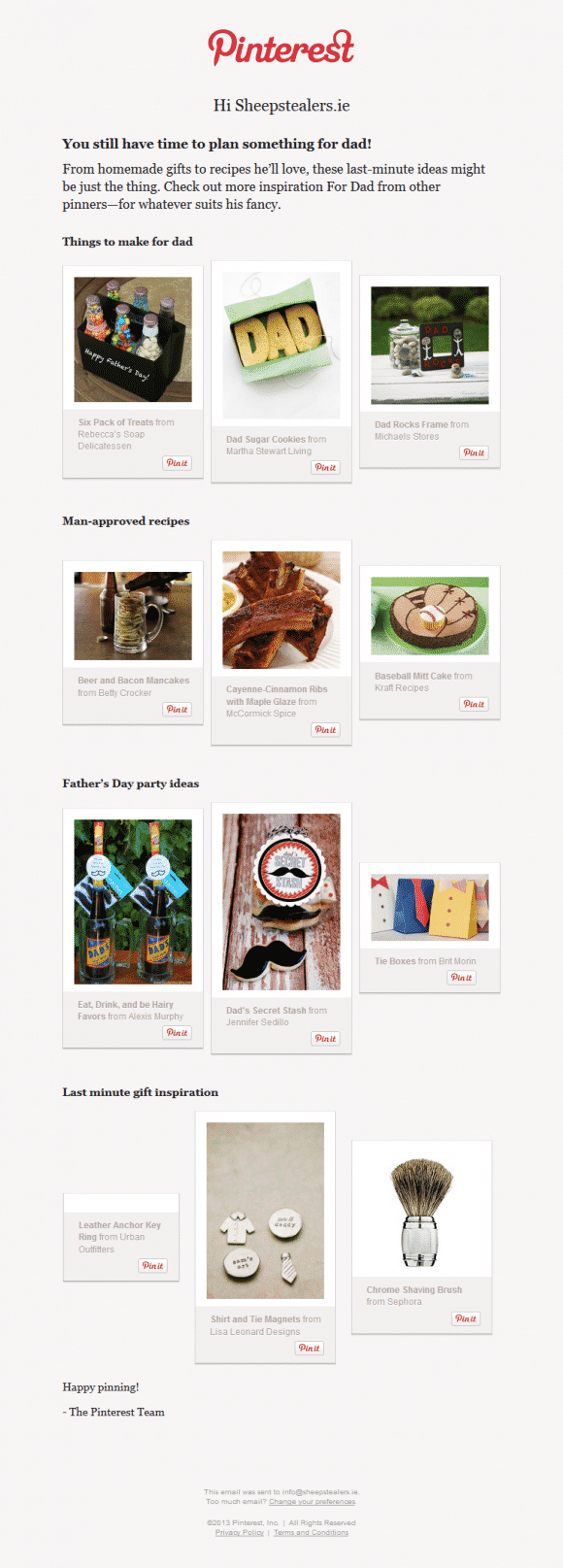Pin the Dad Sugar Cookies item
This screenshot has height=1568, width=563.
point(325,467)
